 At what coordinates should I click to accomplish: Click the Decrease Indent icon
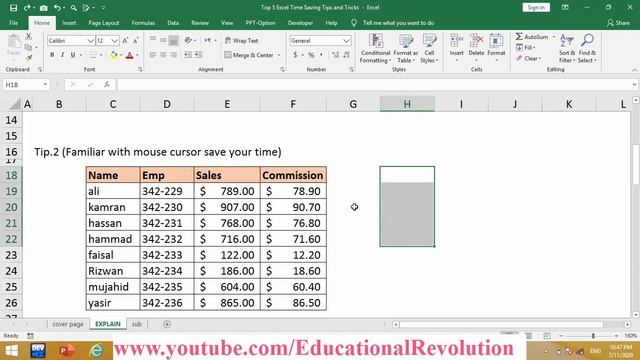tap(188, 55)
